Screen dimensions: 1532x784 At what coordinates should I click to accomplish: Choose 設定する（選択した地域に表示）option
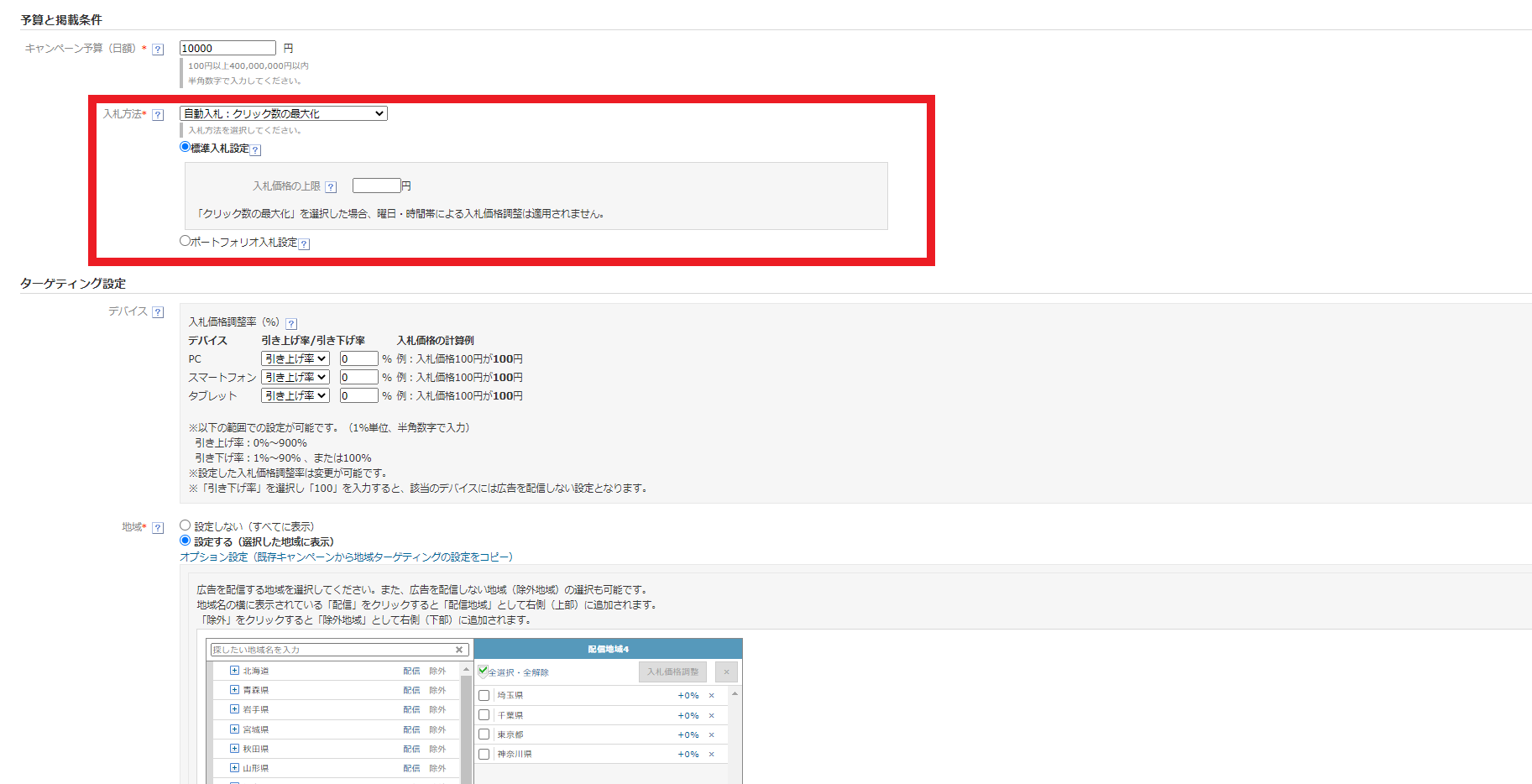pyautogui.click(x=186, y=541)
